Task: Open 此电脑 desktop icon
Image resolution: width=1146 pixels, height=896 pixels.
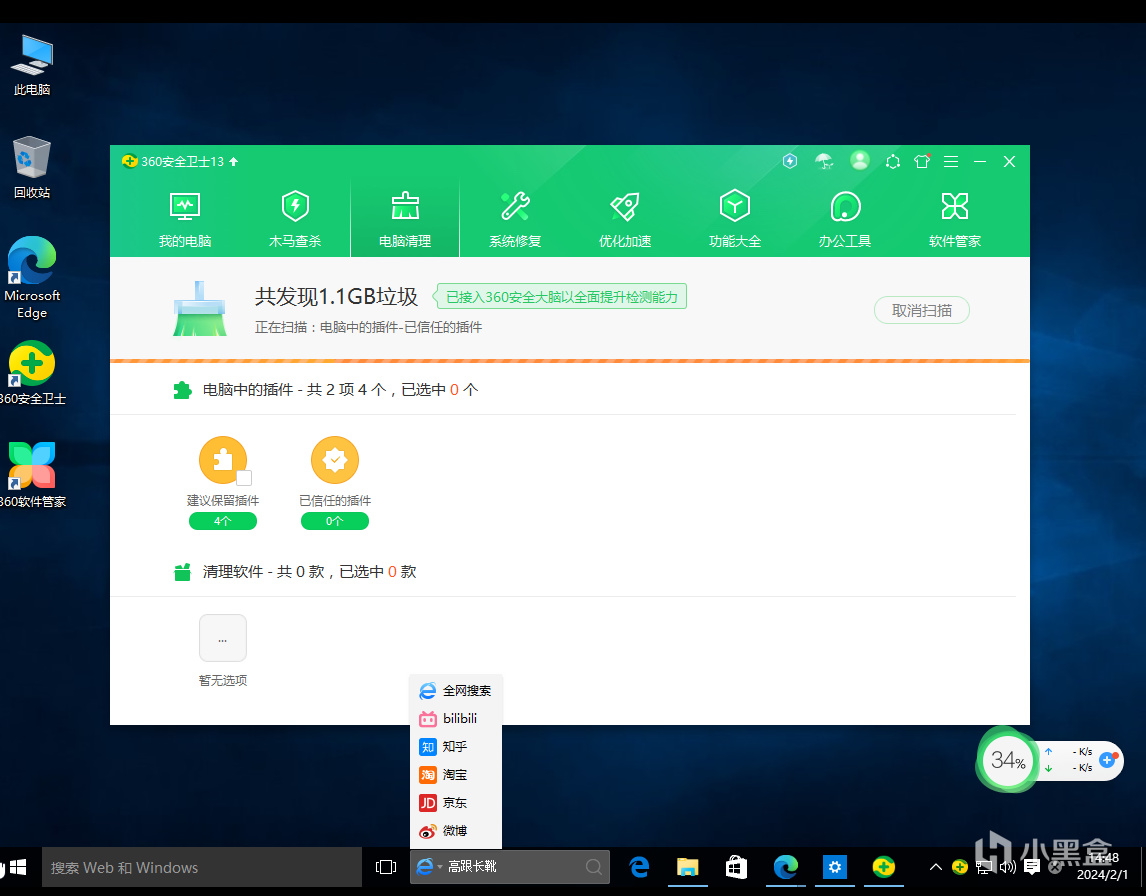Action: (32, 66)
